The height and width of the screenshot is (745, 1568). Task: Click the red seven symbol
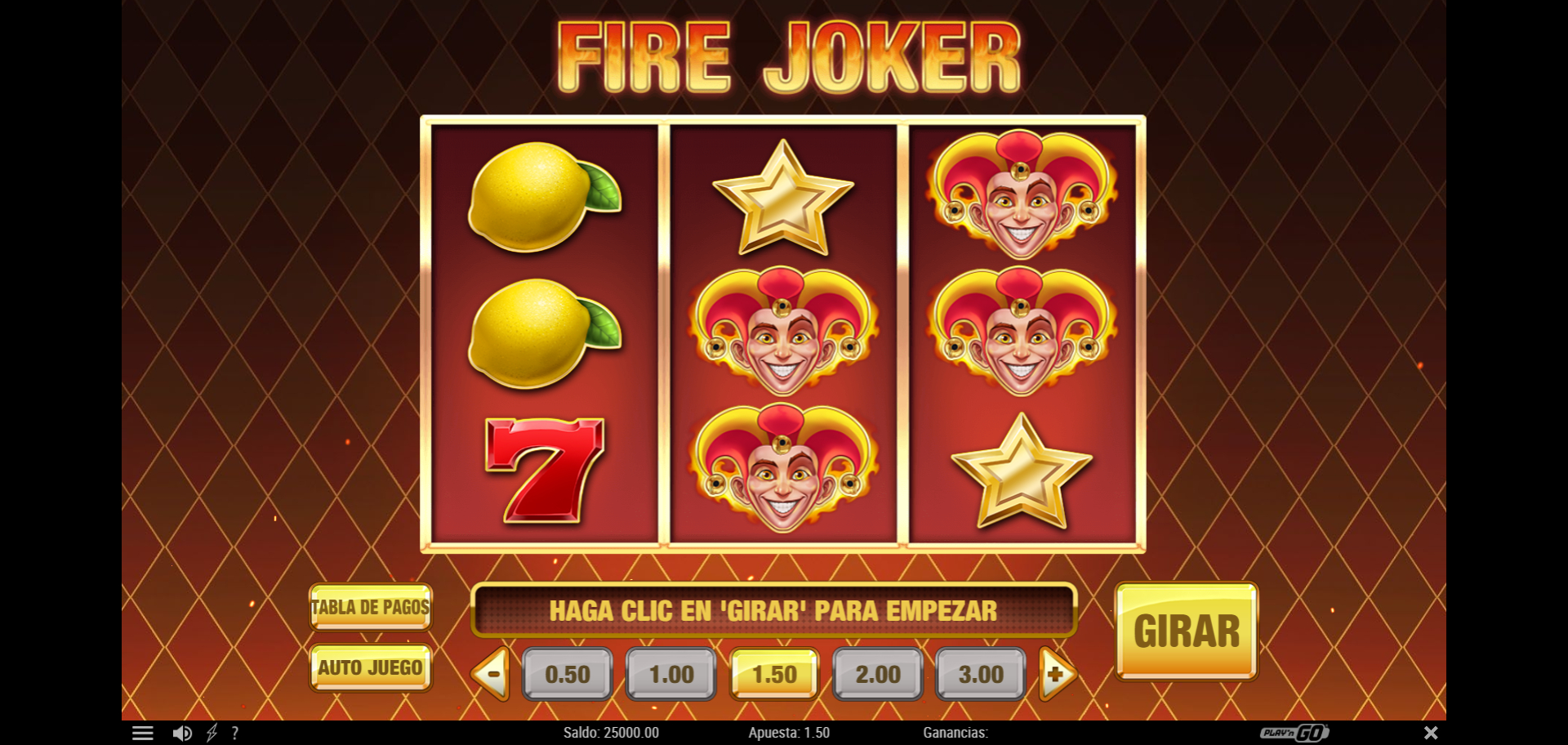tap(545, 471)
